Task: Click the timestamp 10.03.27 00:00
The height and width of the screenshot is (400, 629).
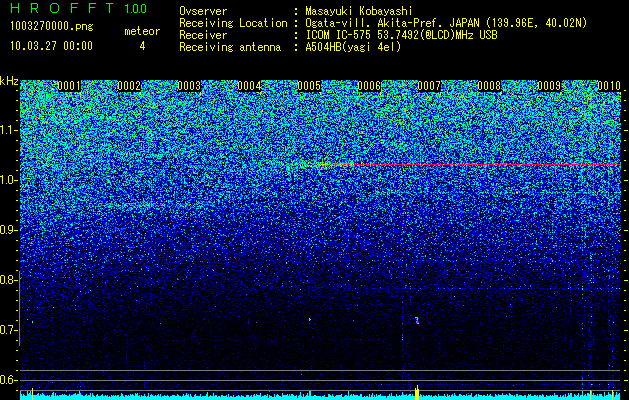Action: (52, 46)
